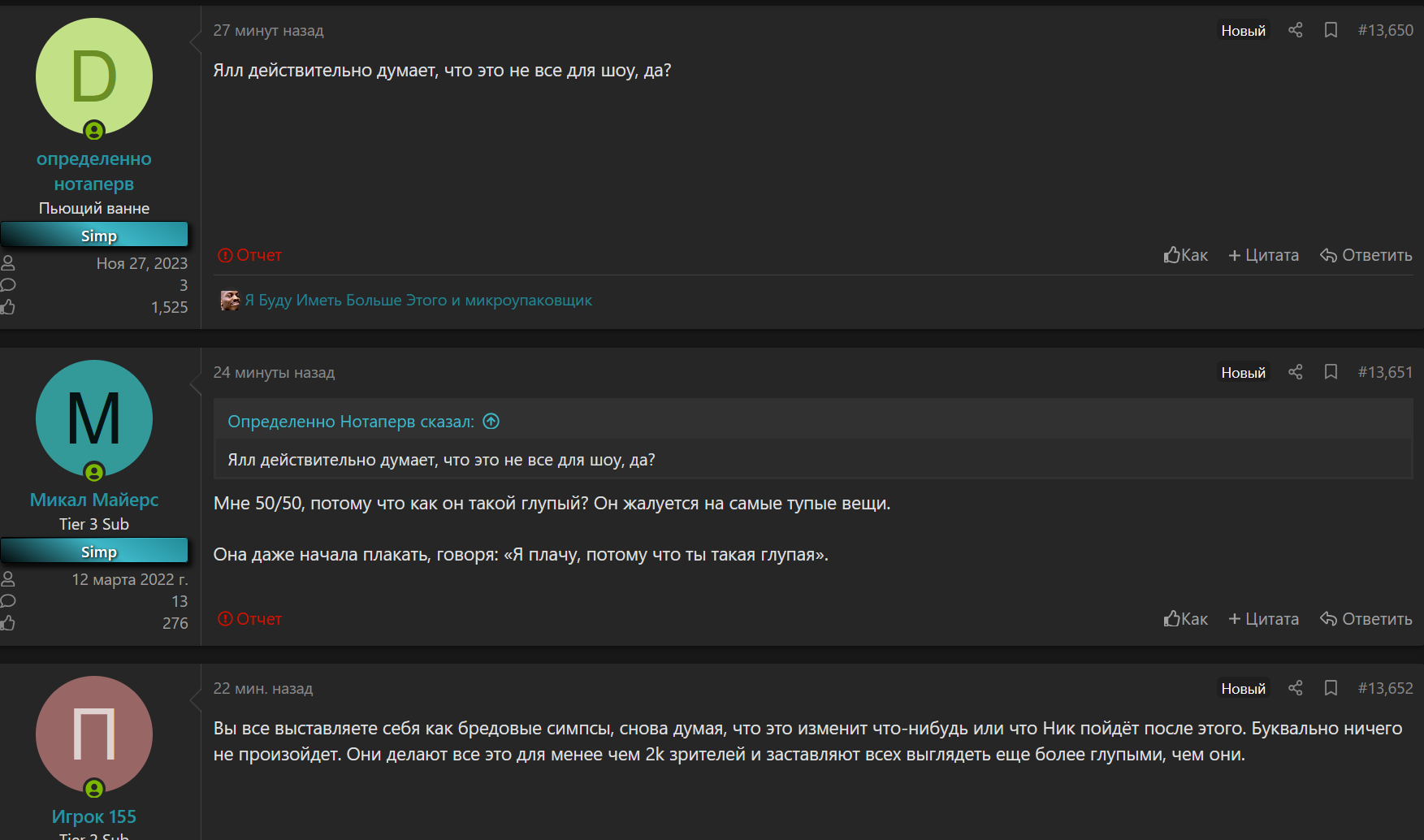Add Микал Майерс post to multi-quote
This screenshot has width=1424, height=840.
pyautogui.click(x=1263, y=619)
